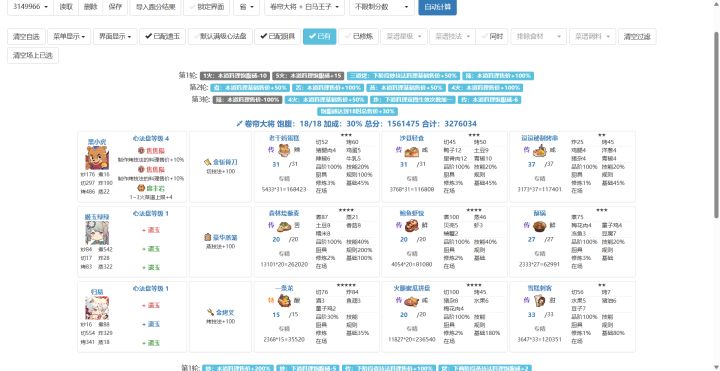Click the 雪糕刺客 dish icon
The image size is (720, 371).
point(539,300)
